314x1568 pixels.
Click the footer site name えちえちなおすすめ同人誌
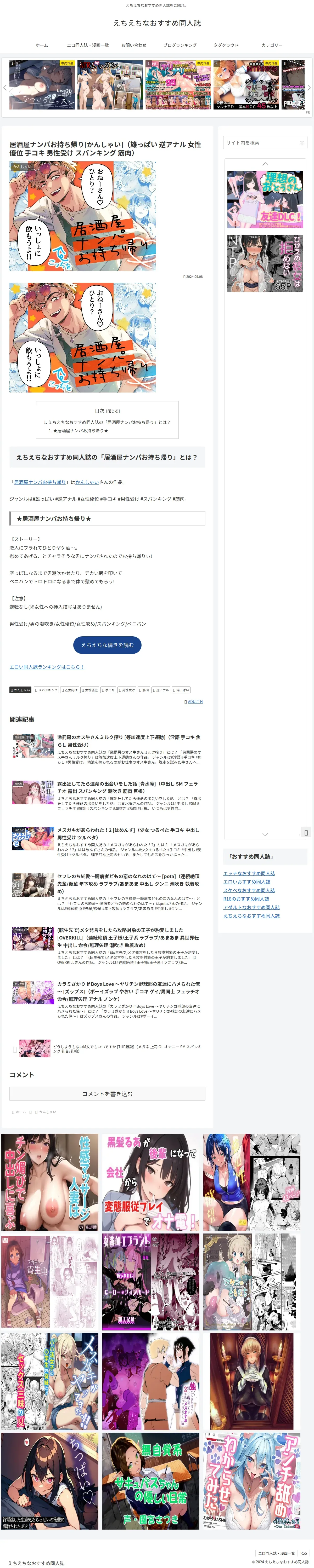click(x=36, y=1563)
